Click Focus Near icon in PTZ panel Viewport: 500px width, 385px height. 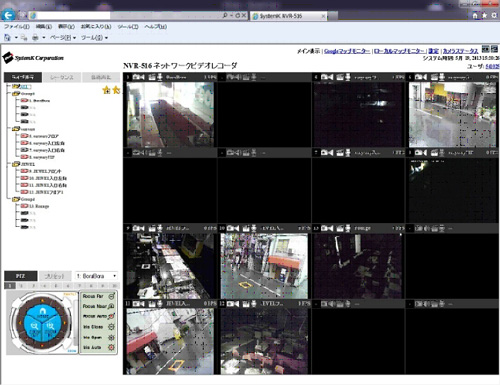tap(112, 306)
